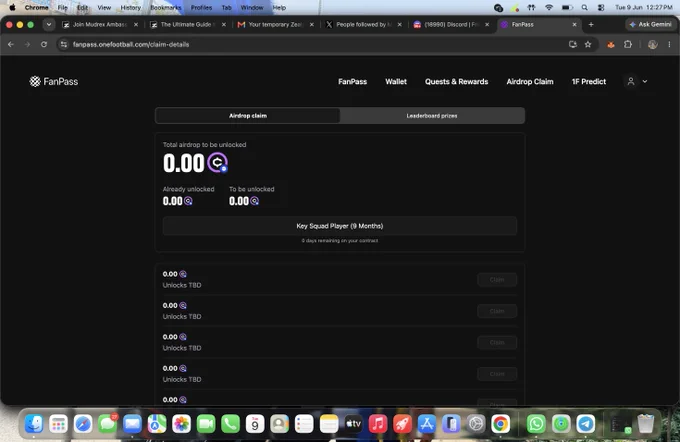This screenshot has width=680, height=442.
Task: Click the Claim button in the fourth unlock row
Action: tap(497, 374)
